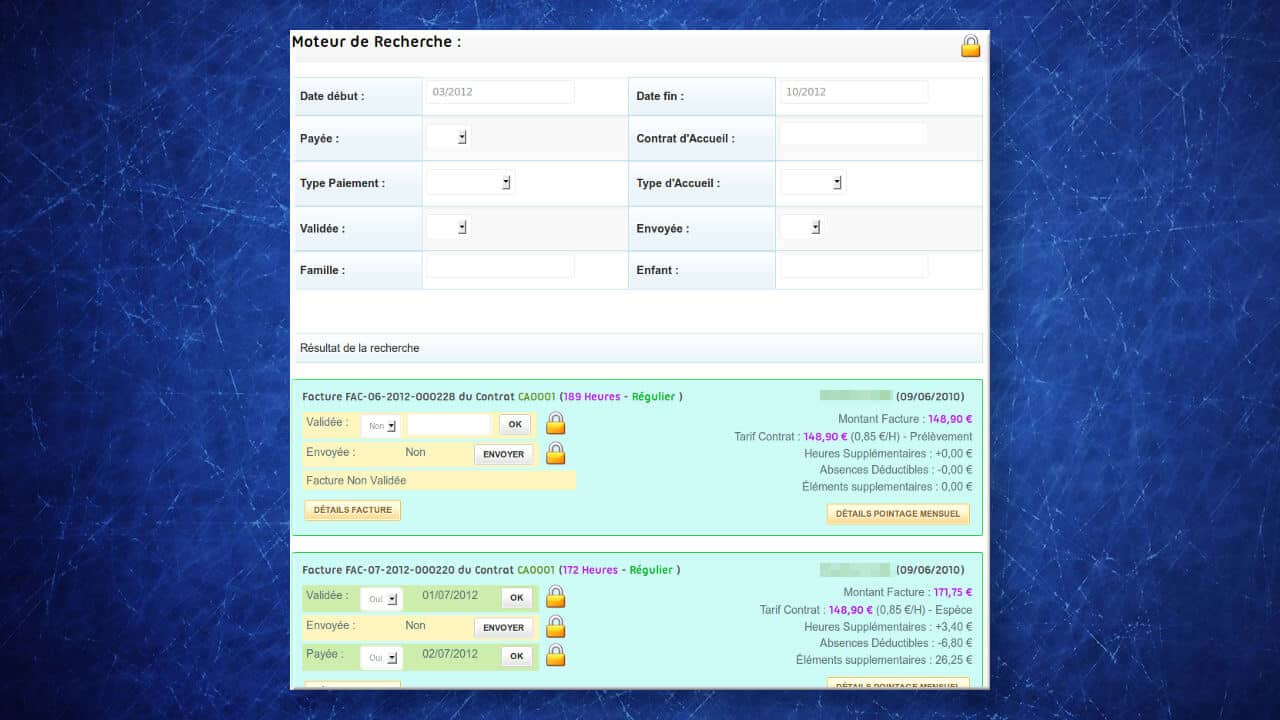The image size is (1280, 720).
Task: Click the Contrat d'Accueil input field
Action: click(853, 134)
